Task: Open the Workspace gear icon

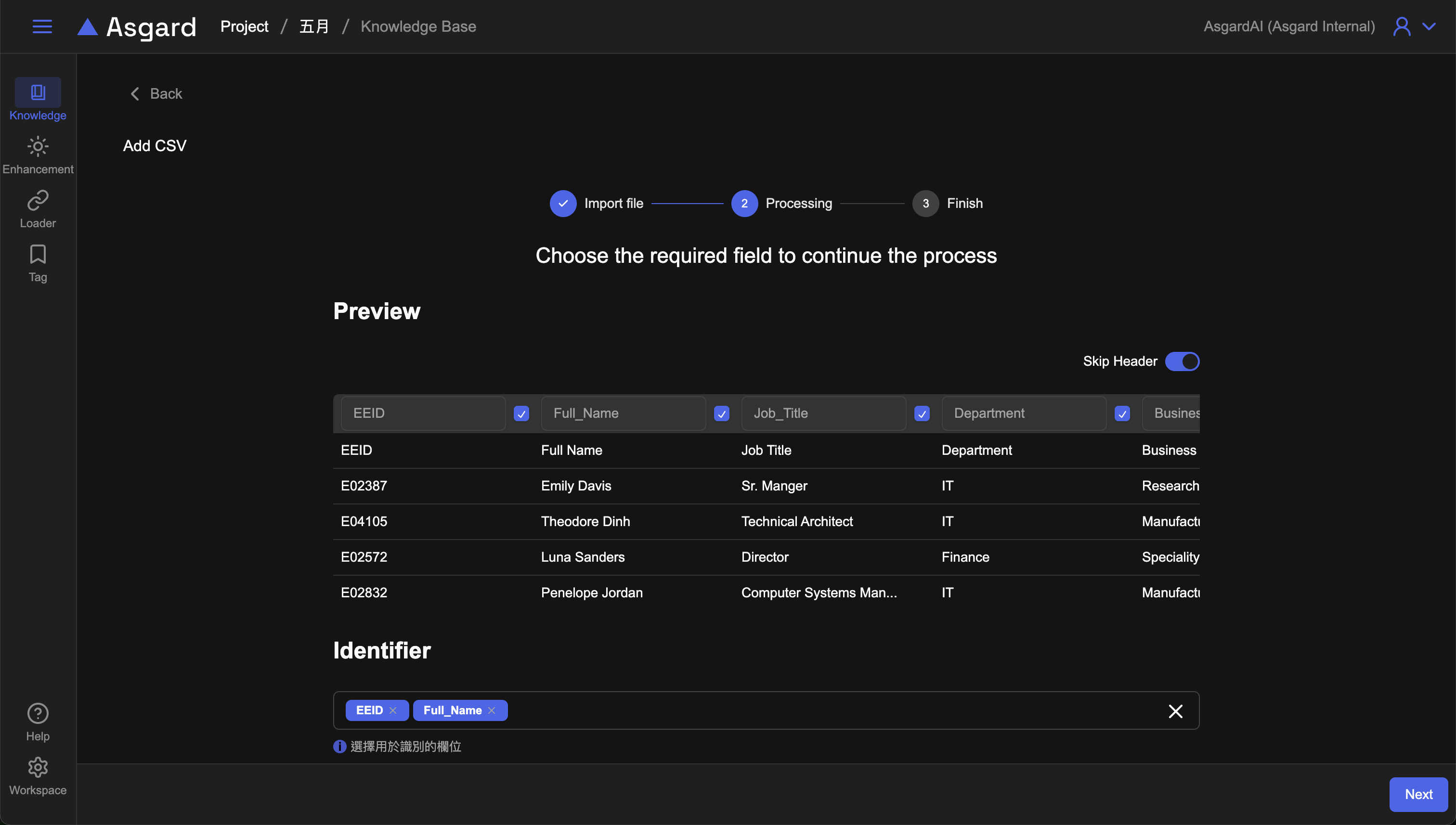Action: click(38, 767)
